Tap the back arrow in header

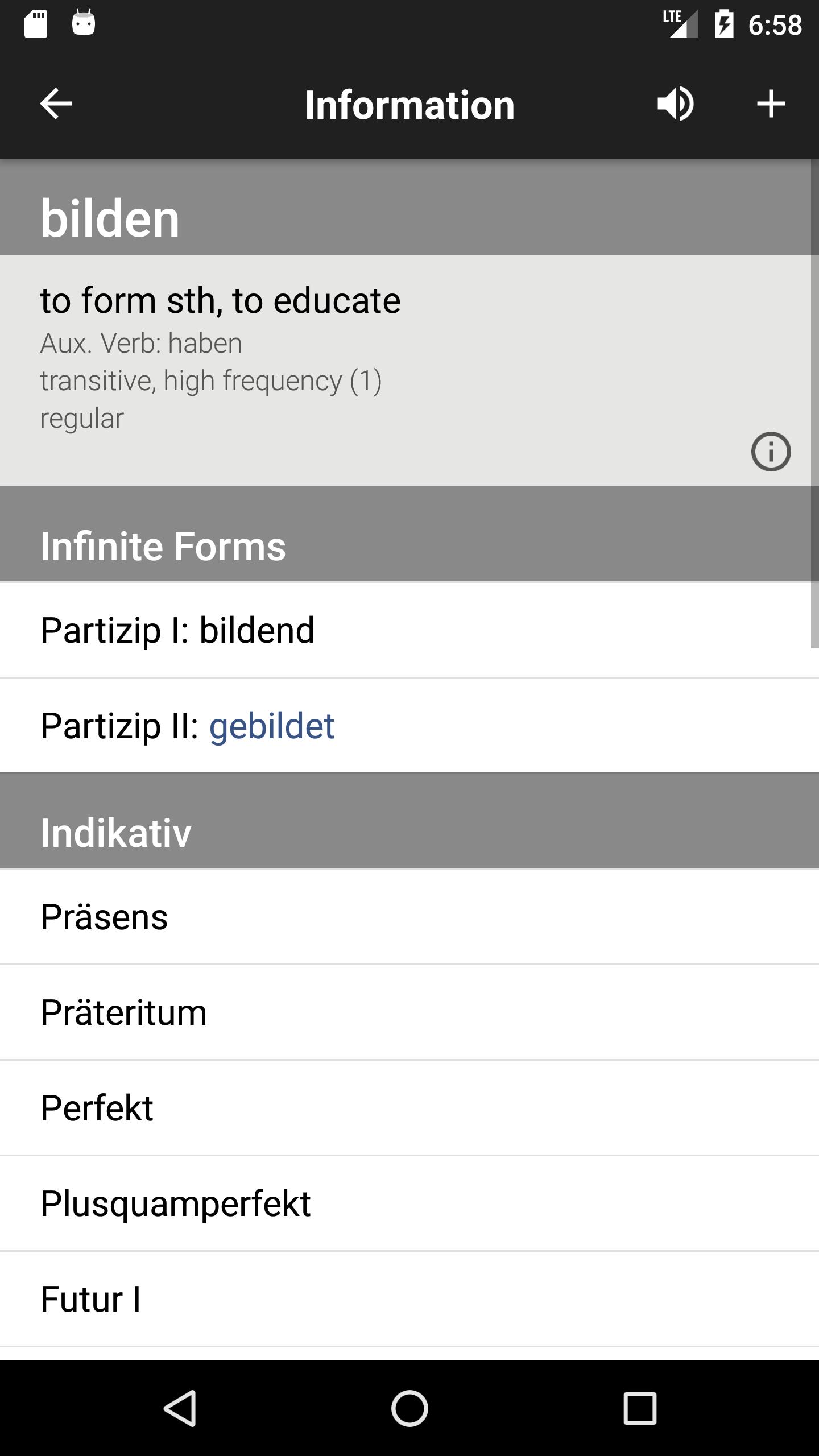tap(56, 104)
